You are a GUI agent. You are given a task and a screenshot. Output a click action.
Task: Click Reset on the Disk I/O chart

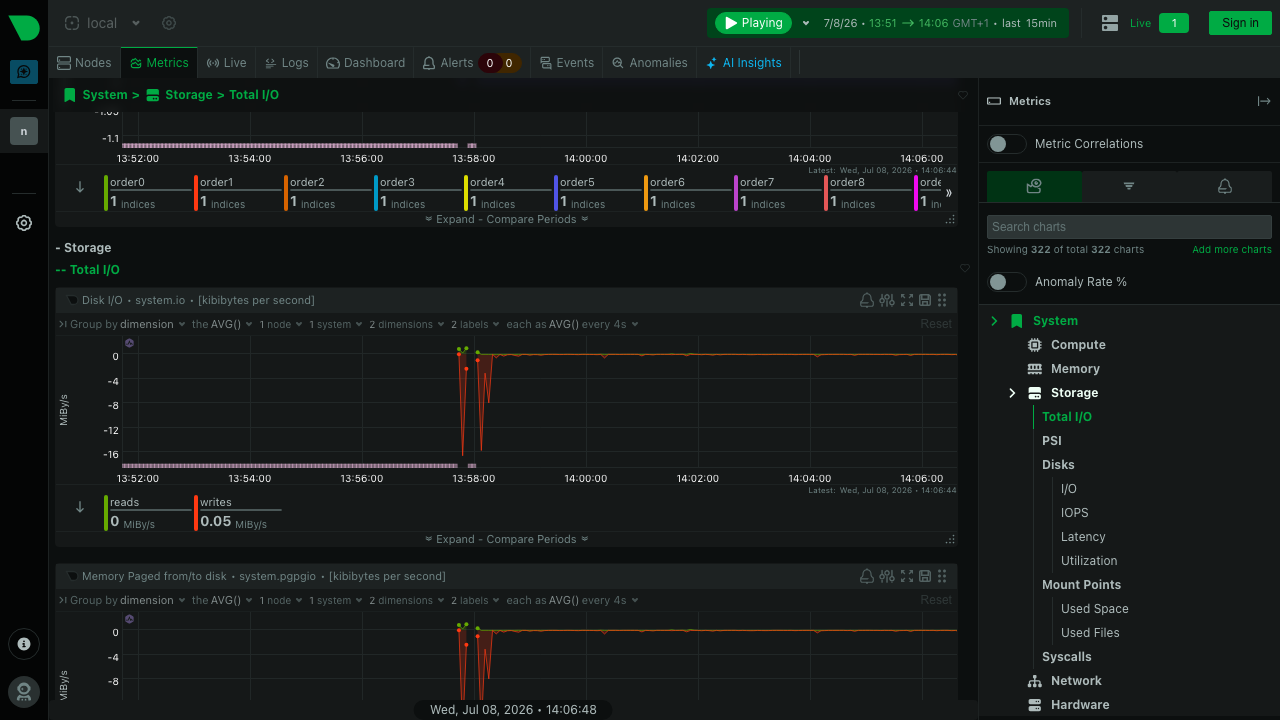coord(936,324)
